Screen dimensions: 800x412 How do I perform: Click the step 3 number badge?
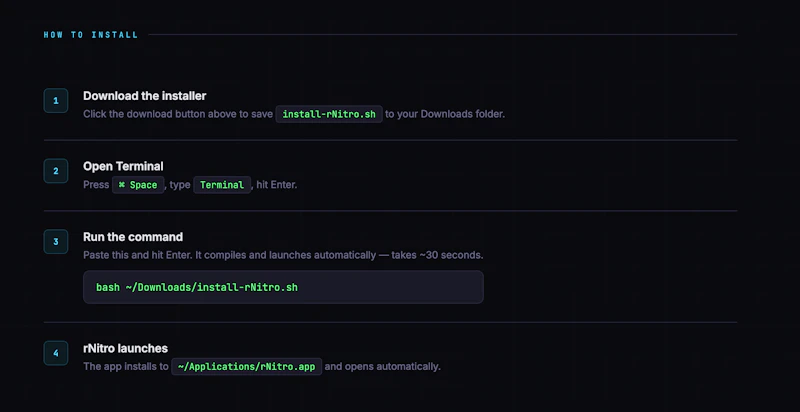(56, 242)
